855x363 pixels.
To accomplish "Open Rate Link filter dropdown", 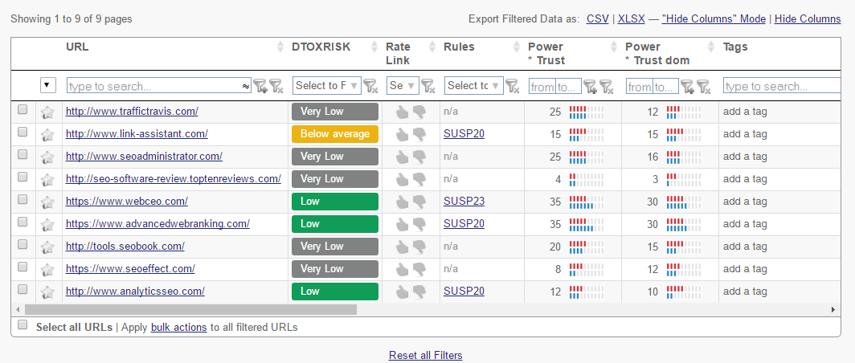I will tap(402, 86).
